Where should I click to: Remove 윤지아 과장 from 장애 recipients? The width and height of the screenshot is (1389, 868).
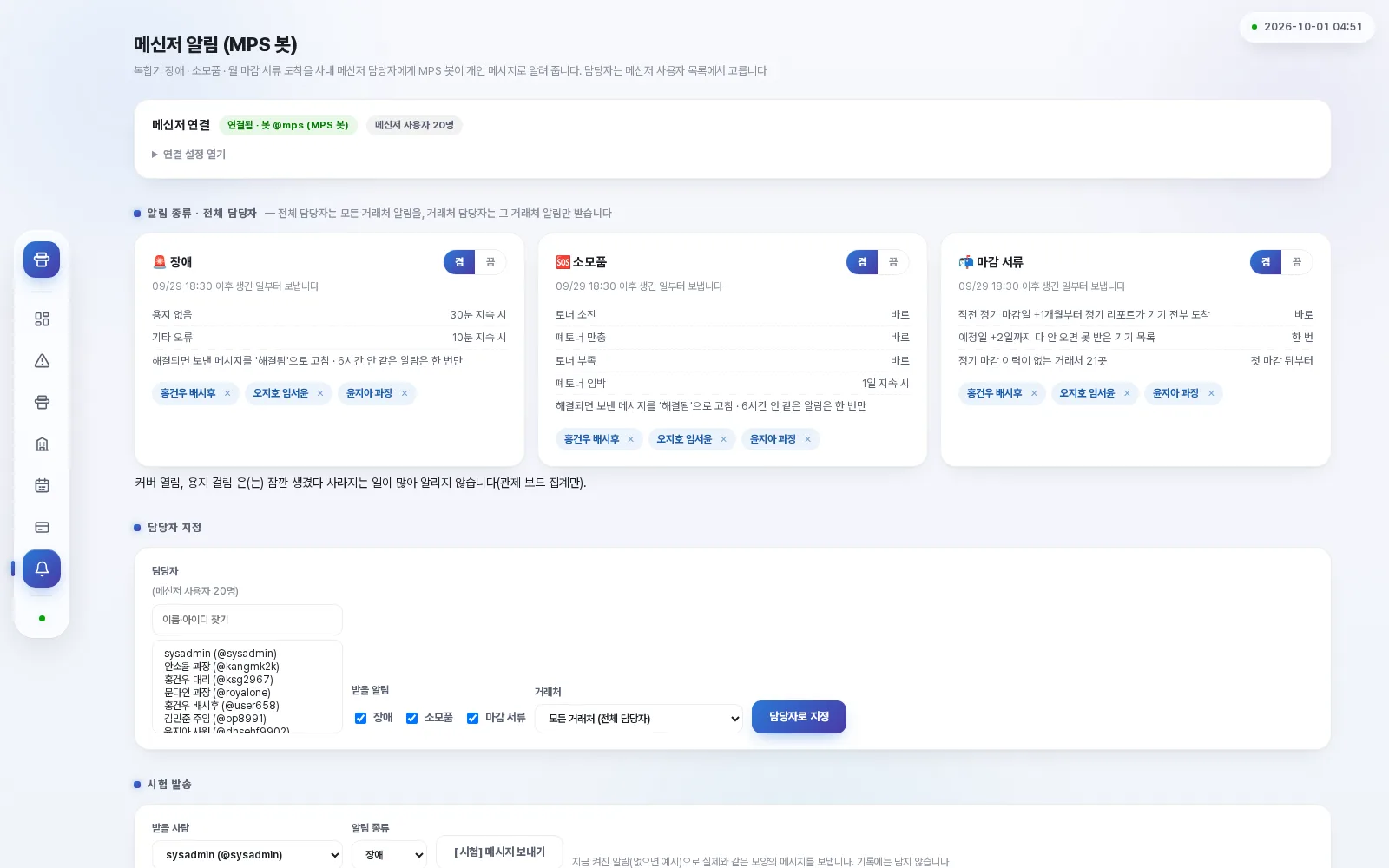(x=405, y=393)
